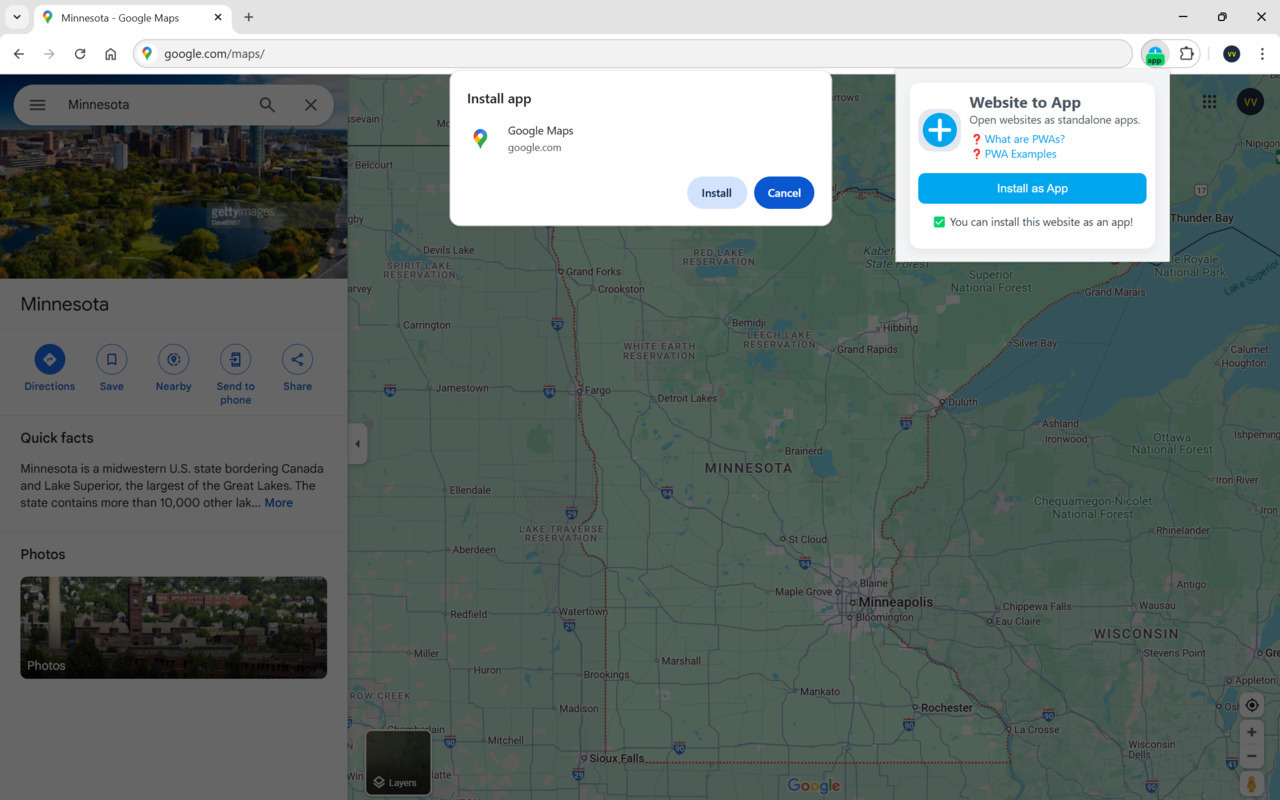Viewport: 1280px width, 800px height.
Task: Click the Wausau label on the map
Action: (x=1158, y=605)
